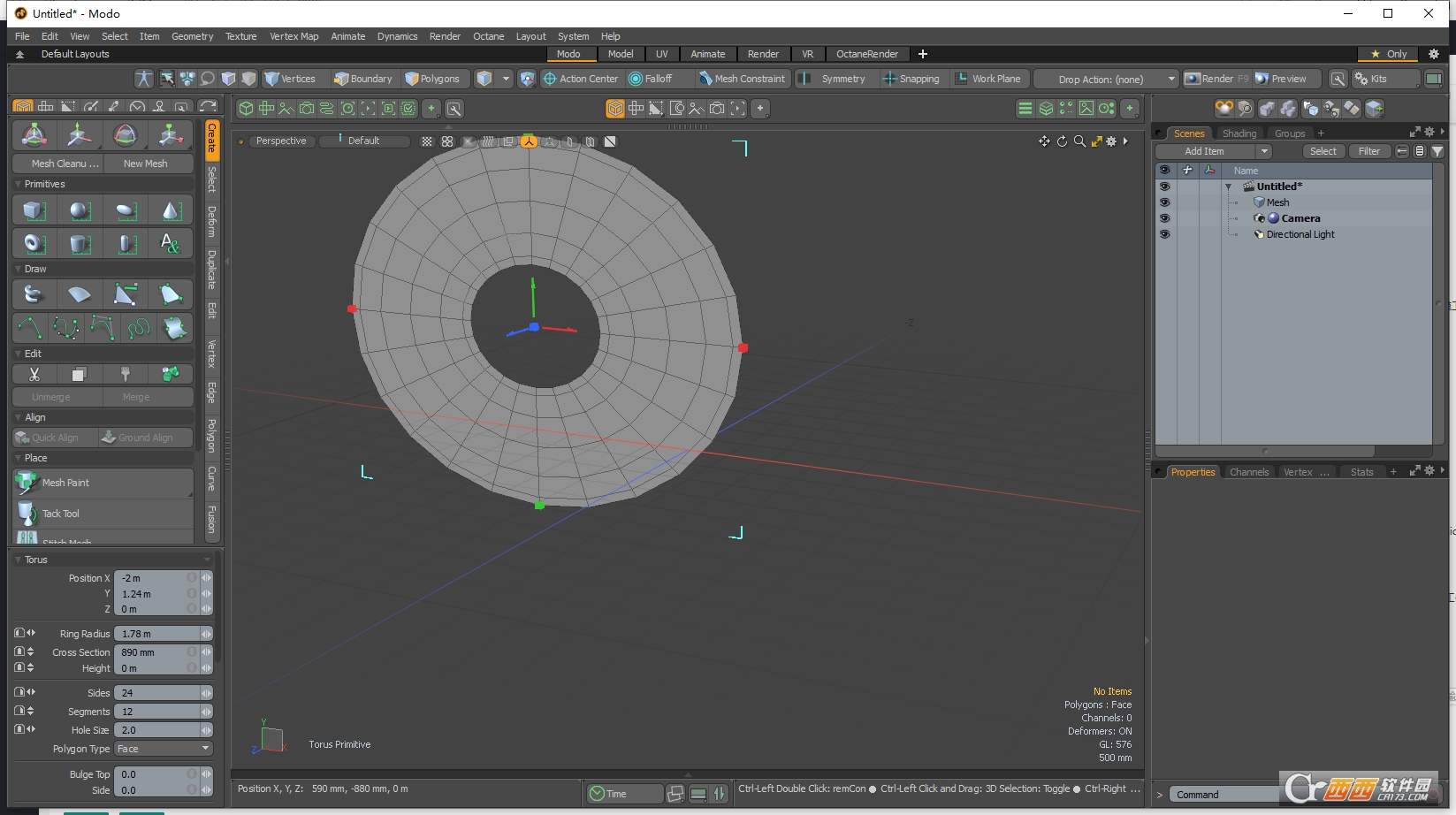Toggle Snapping on
The image size is (1456, 815).
tap(911, 79)
